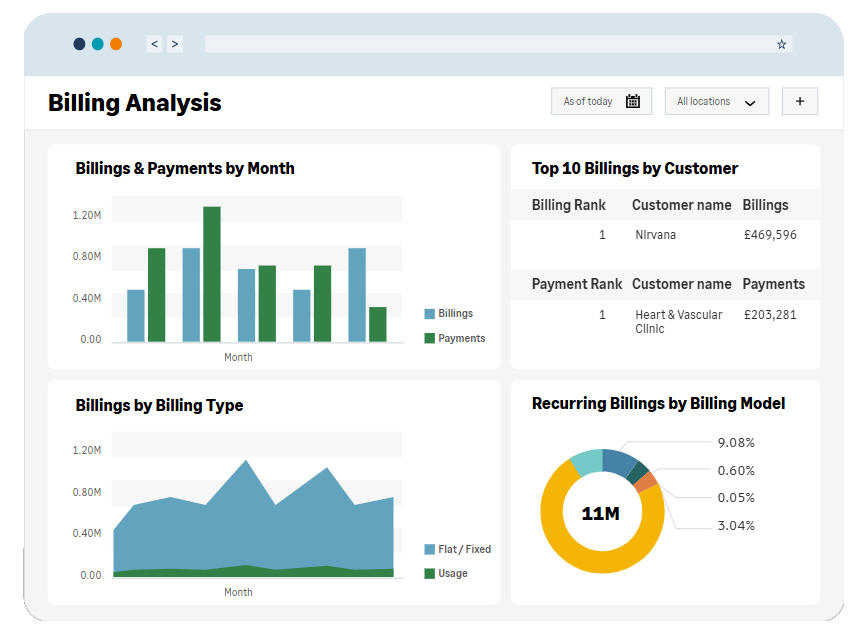Viewport: 866px width, 635px height.
Task: Click the 11M total in the donut center
Action: coord(602,511)
